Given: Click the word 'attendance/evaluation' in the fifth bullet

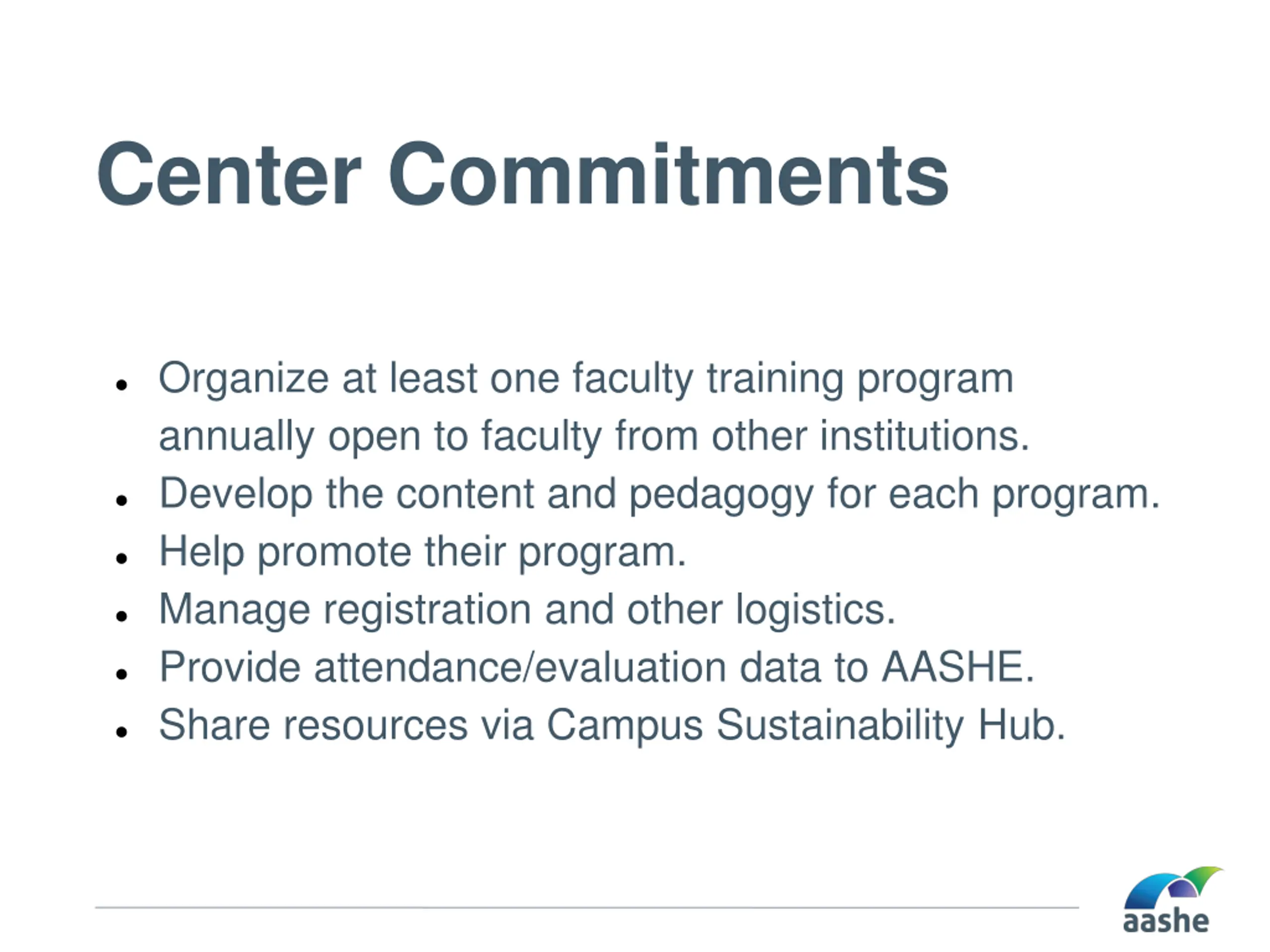Looking at the screenshot, I should coord(520,667).
